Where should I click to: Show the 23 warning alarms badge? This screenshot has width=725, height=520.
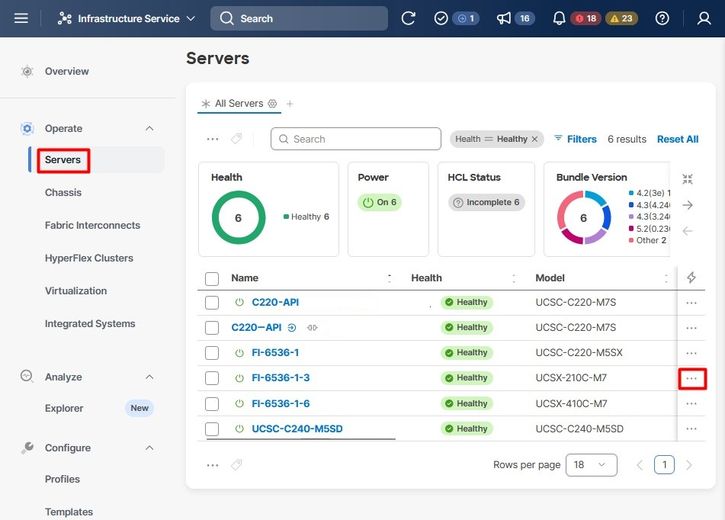(x=621, y=18)
